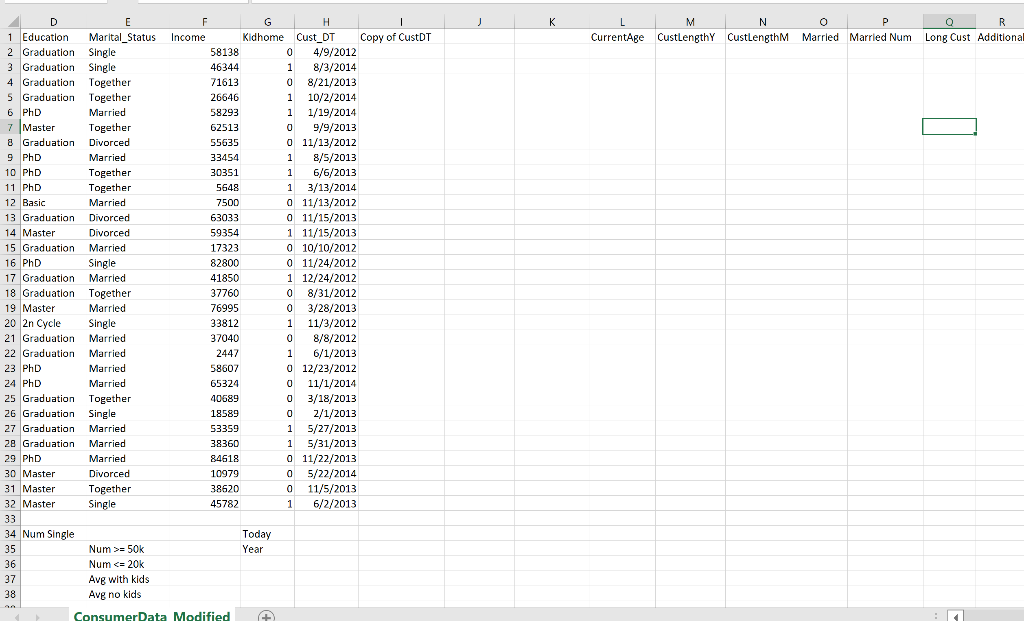The height and width of the screenshot is (621, 1024).
Task: Select the cell with date 4/9/2012
Action: click(x=325, y=52)
